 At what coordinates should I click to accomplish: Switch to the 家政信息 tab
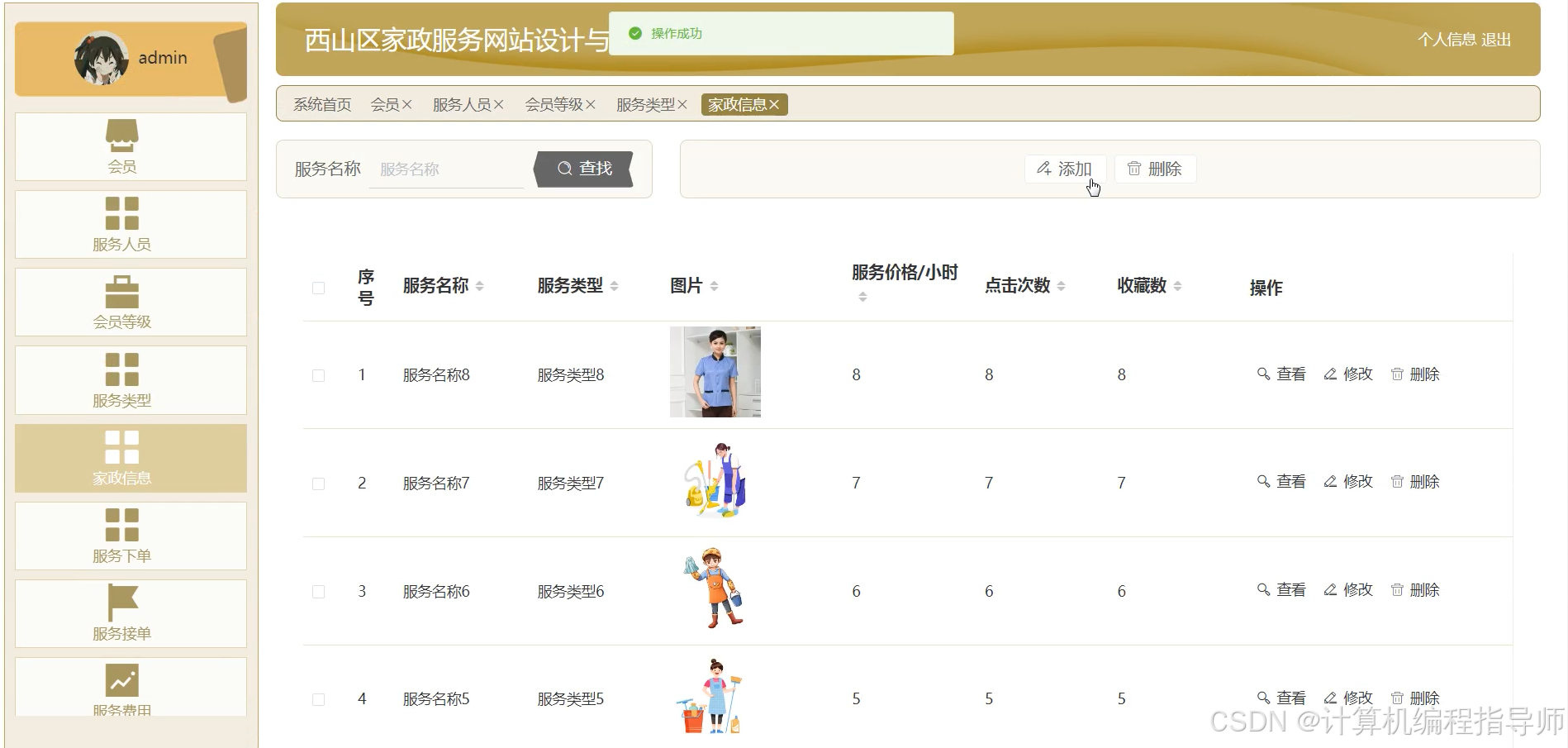(738, 105)
